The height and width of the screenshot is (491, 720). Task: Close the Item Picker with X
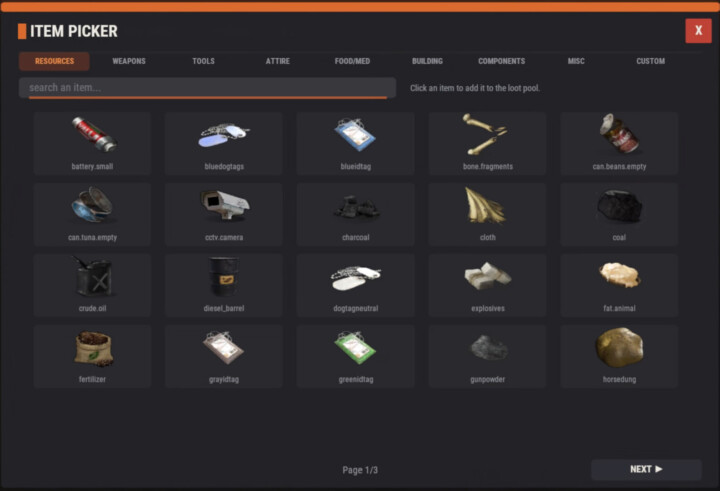tap(698, 31)
